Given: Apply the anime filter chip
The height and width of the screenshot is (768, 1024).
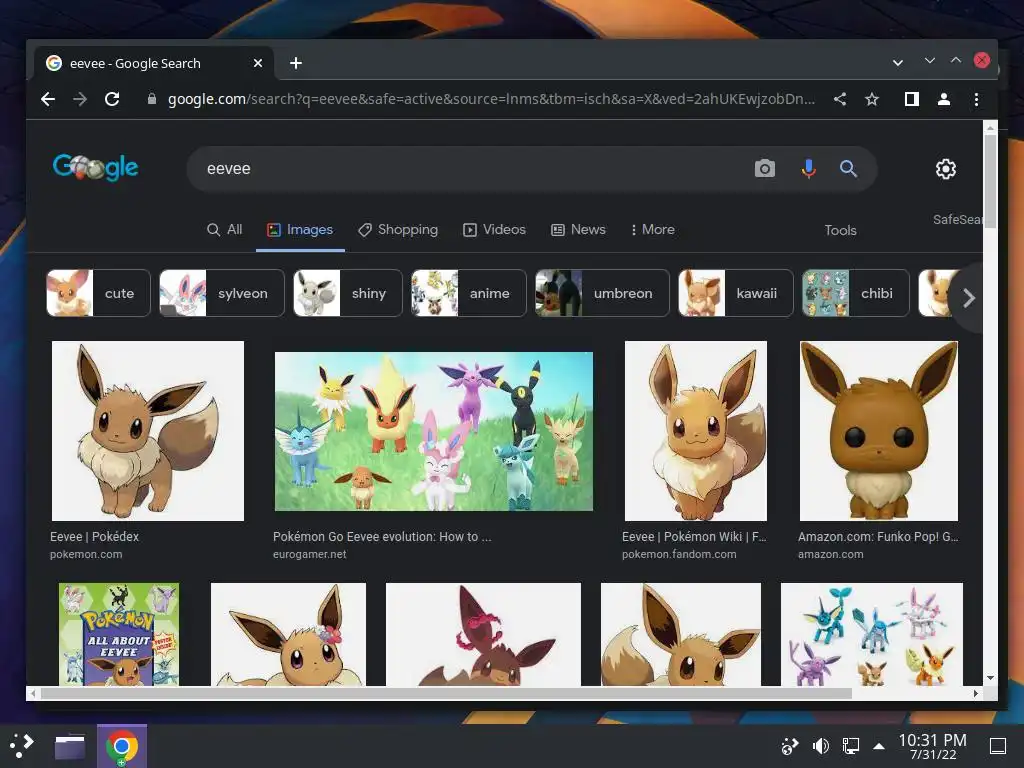Looking at the screenshot, I should click(469, 293).
